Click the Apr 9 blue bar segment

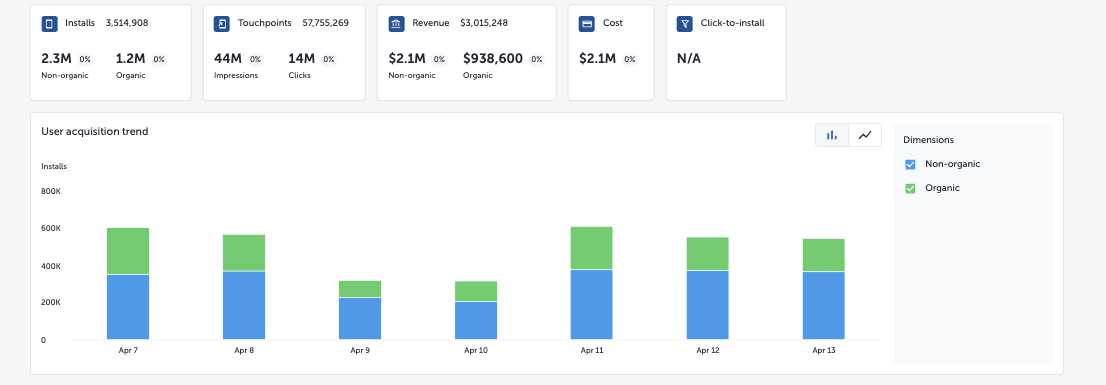pos(360,319)
